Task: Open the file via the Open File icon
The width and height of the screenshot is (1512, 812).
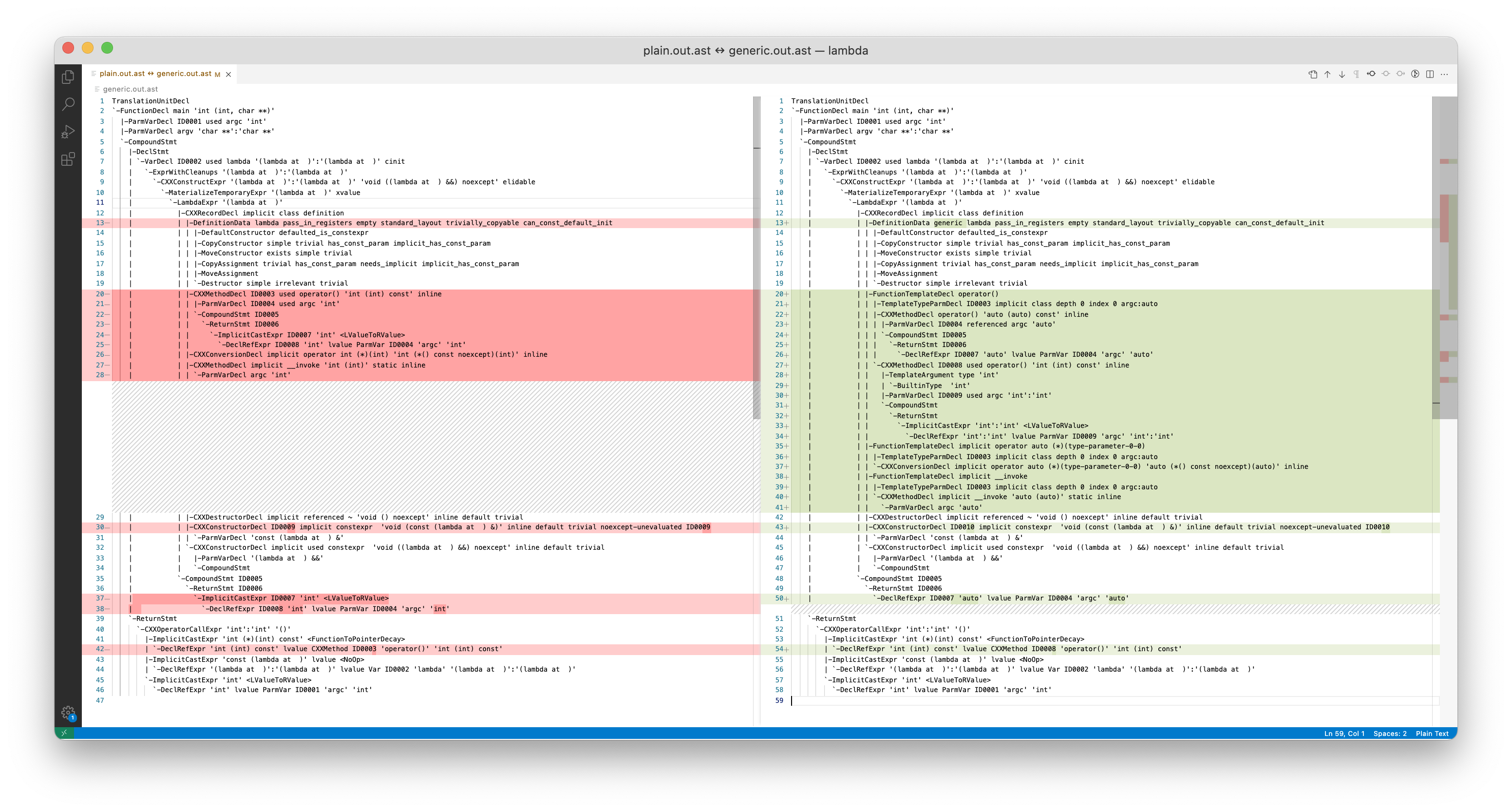Action: click(x=1313, y=75)
